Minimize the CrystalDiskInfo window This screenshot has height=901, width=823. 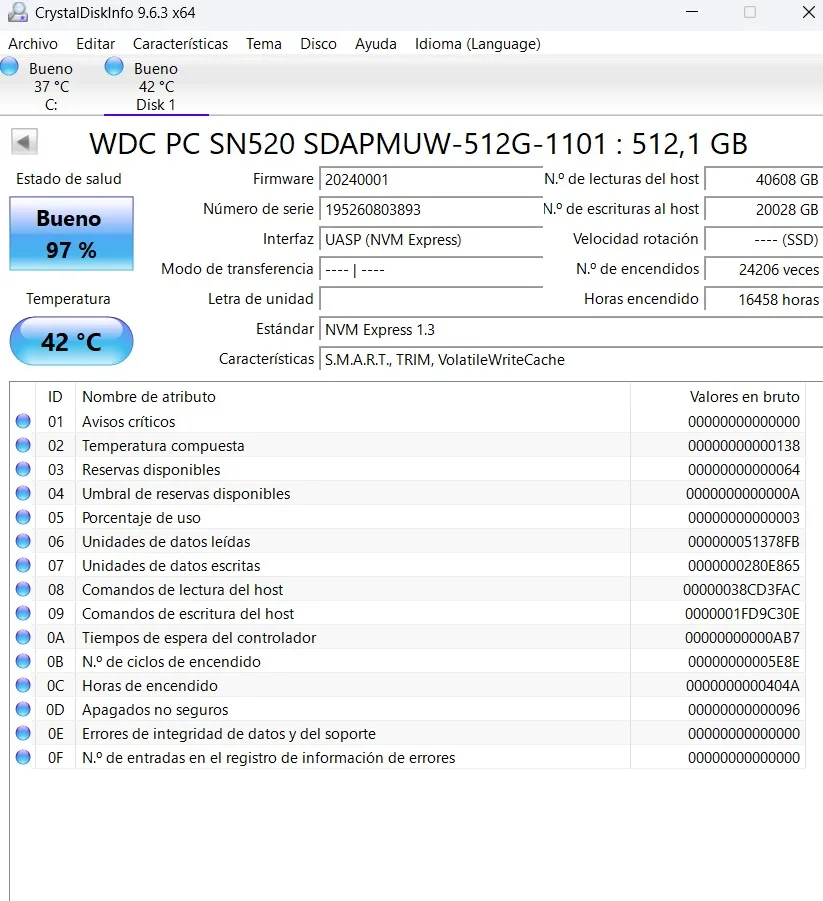692,11
